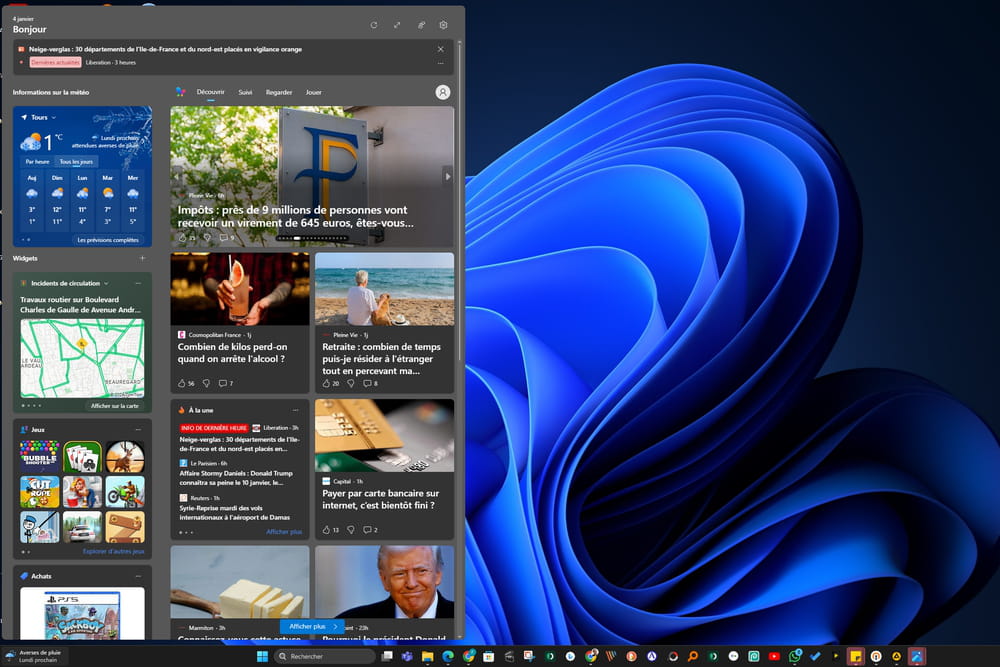Open Affaire Stormy Daniels news item
The width and height of the screenshot is (1000, 667).
point(237,478)
